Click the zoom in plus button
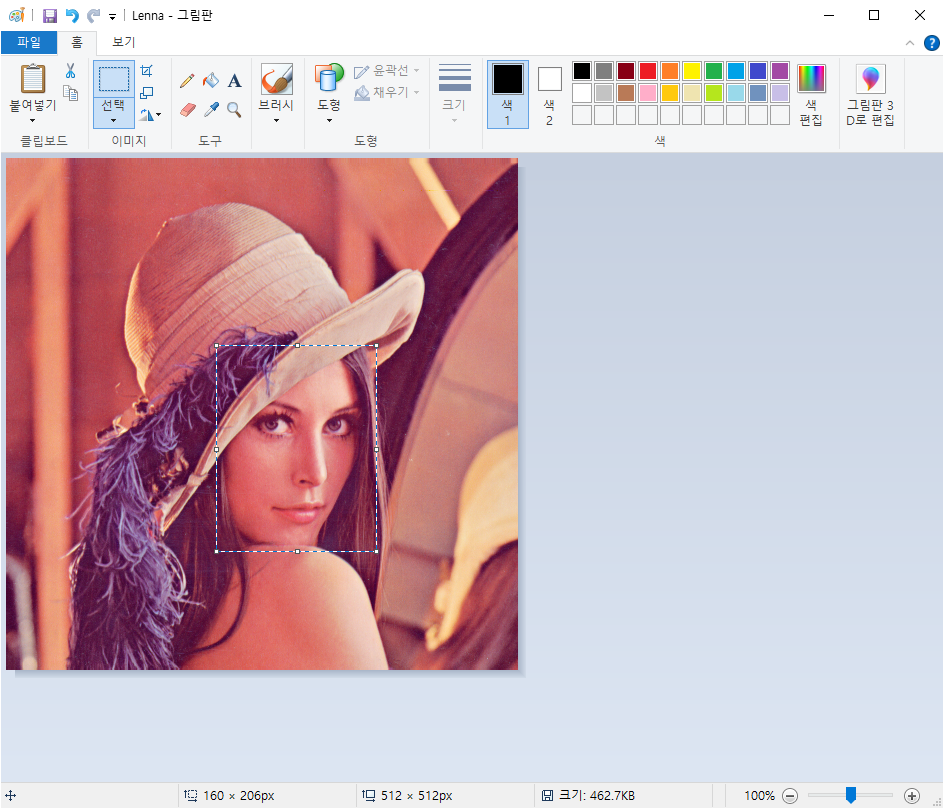This screenshot has height=809, width=944. [912, 796]
